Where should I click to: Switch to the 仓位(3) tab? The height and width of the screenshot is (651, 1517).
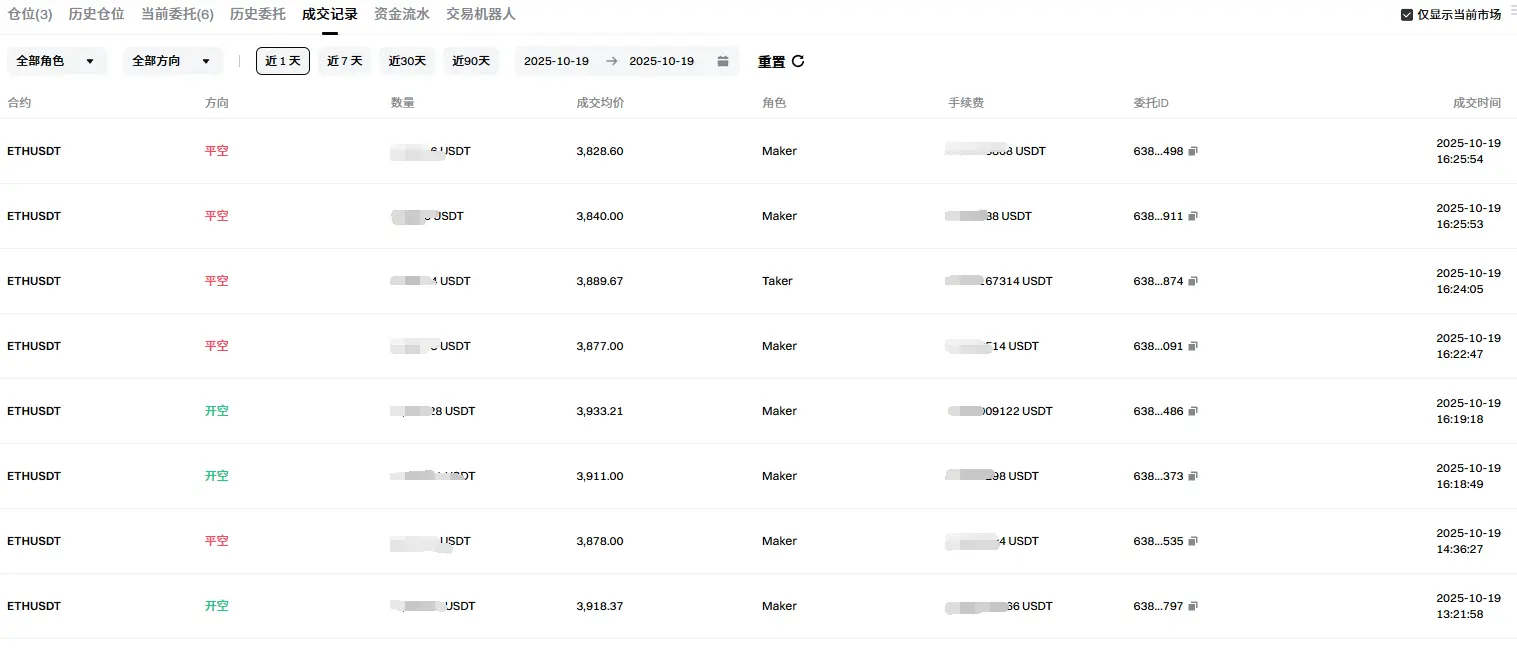click(x=30, y=14)
